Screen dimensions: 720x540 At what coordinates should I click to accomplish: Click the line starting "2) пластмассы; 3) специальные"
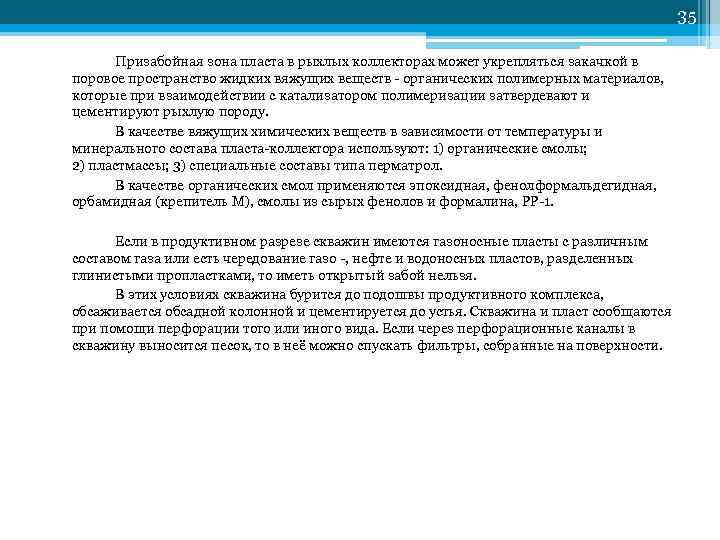[257, 166]
